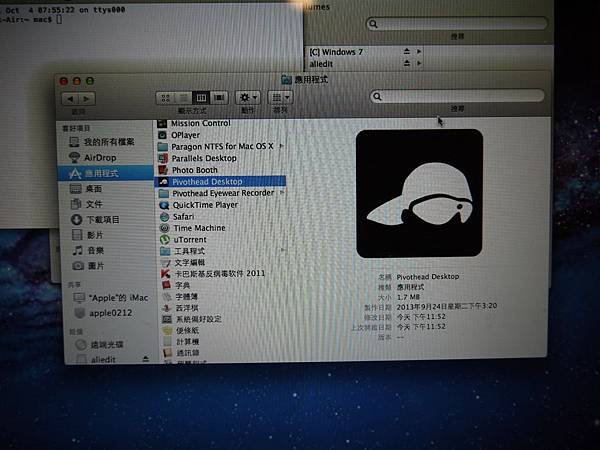Open the arrange items dropdown
Screen dimensions: 600x450
(x=280, y=98)
